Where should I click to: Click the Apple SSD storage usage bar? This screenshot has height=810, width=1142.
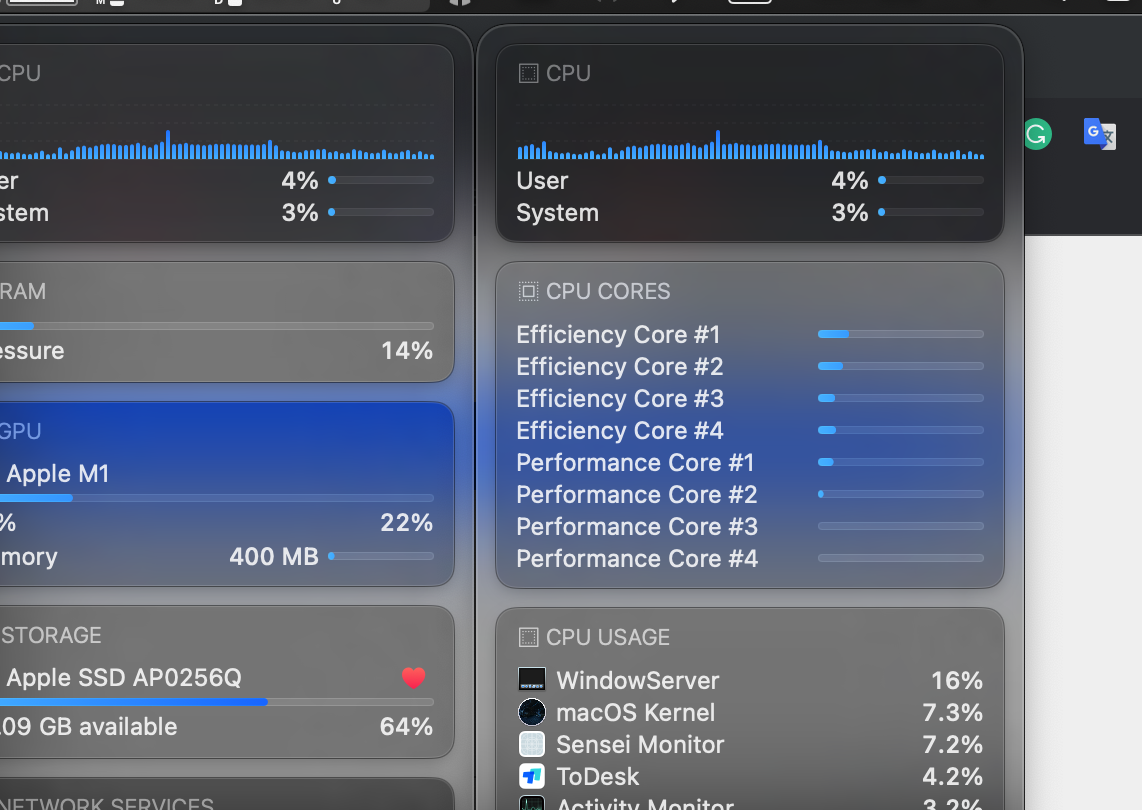click(x=215, y=702)
